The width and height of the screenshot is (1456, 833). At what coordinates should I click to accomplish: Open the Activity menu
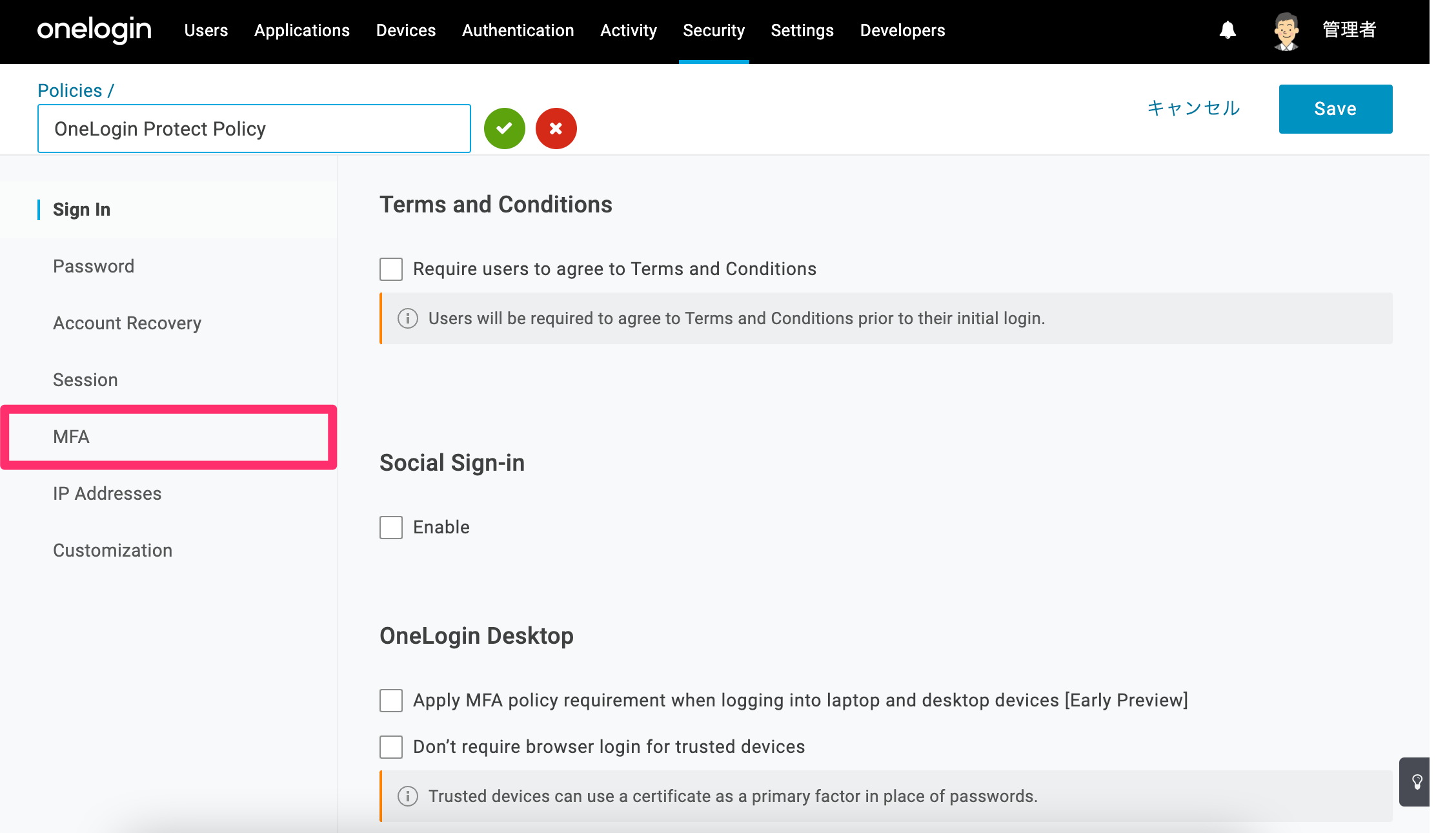[x=629, y=30]
